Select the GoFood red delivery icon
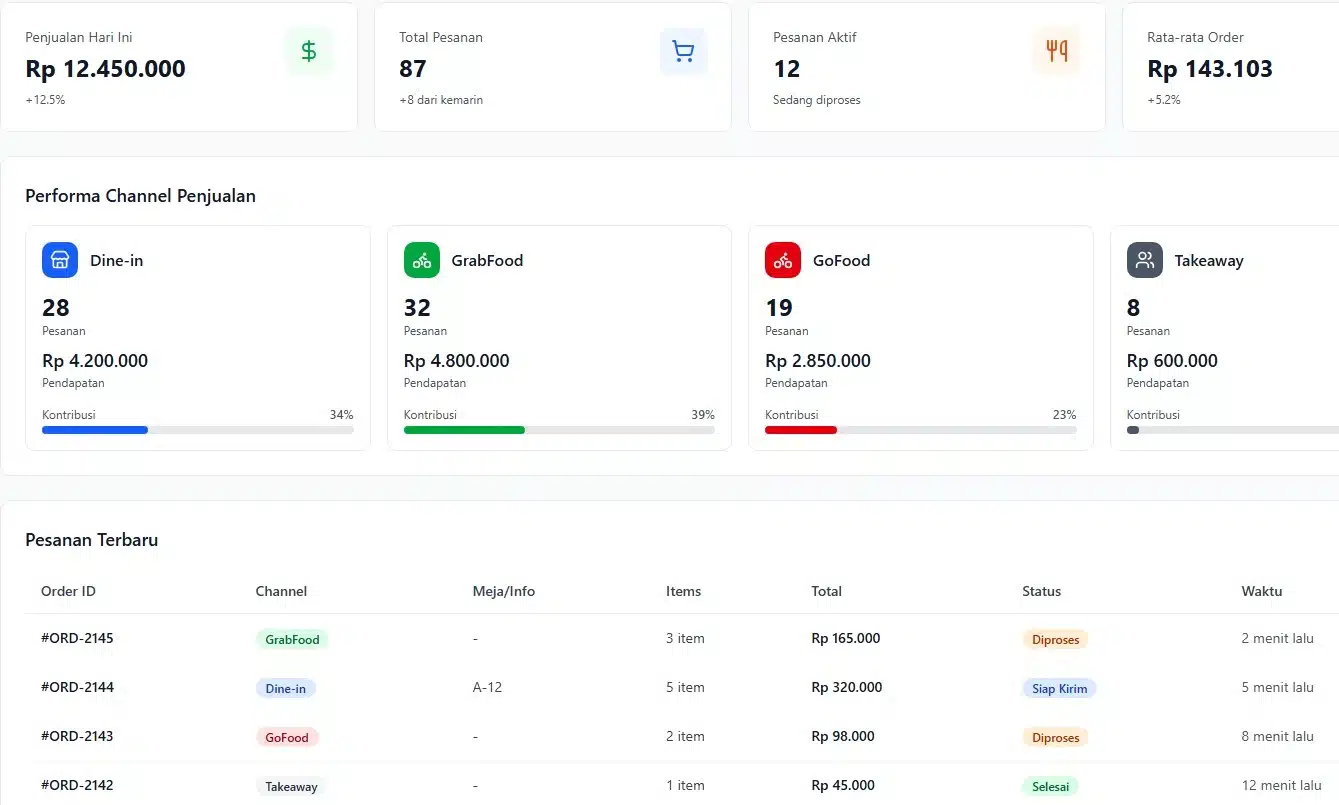This screenshot has height=805, width=1339. tap(782, 260)
